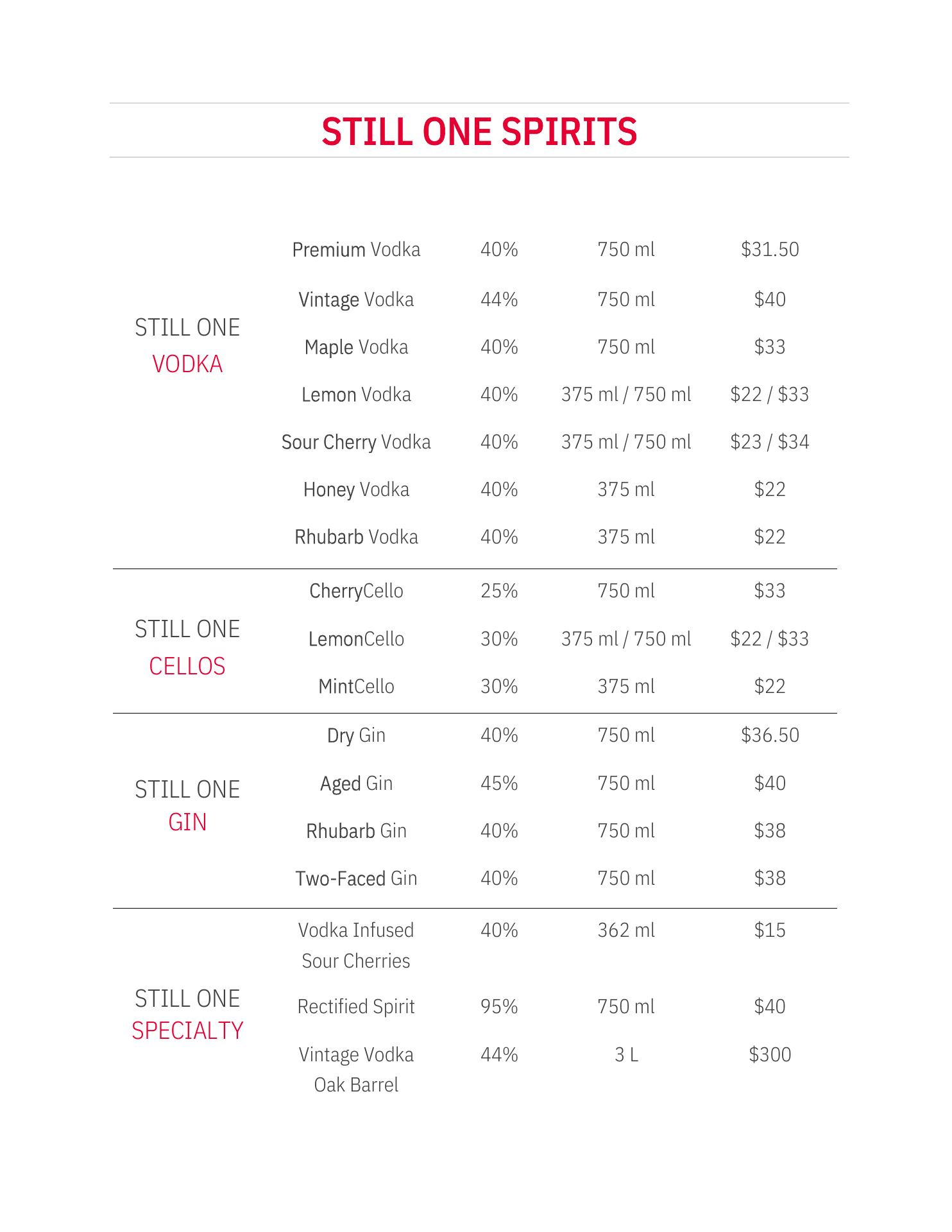This screenshot has height=1232, width=952.
Task: Select Rhubarb Vodka entry
Action: (356, 537)
